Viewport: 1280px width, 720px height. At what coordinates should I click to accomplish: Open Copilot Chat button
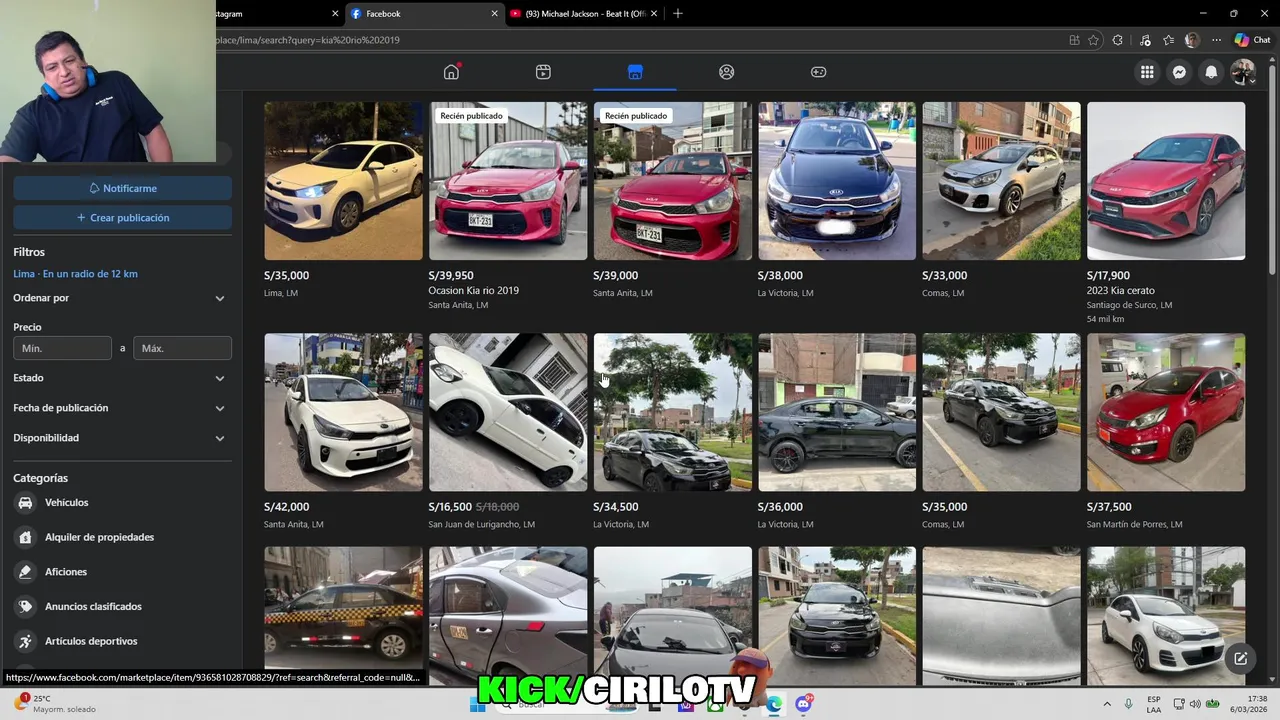tap(1252, 40)
